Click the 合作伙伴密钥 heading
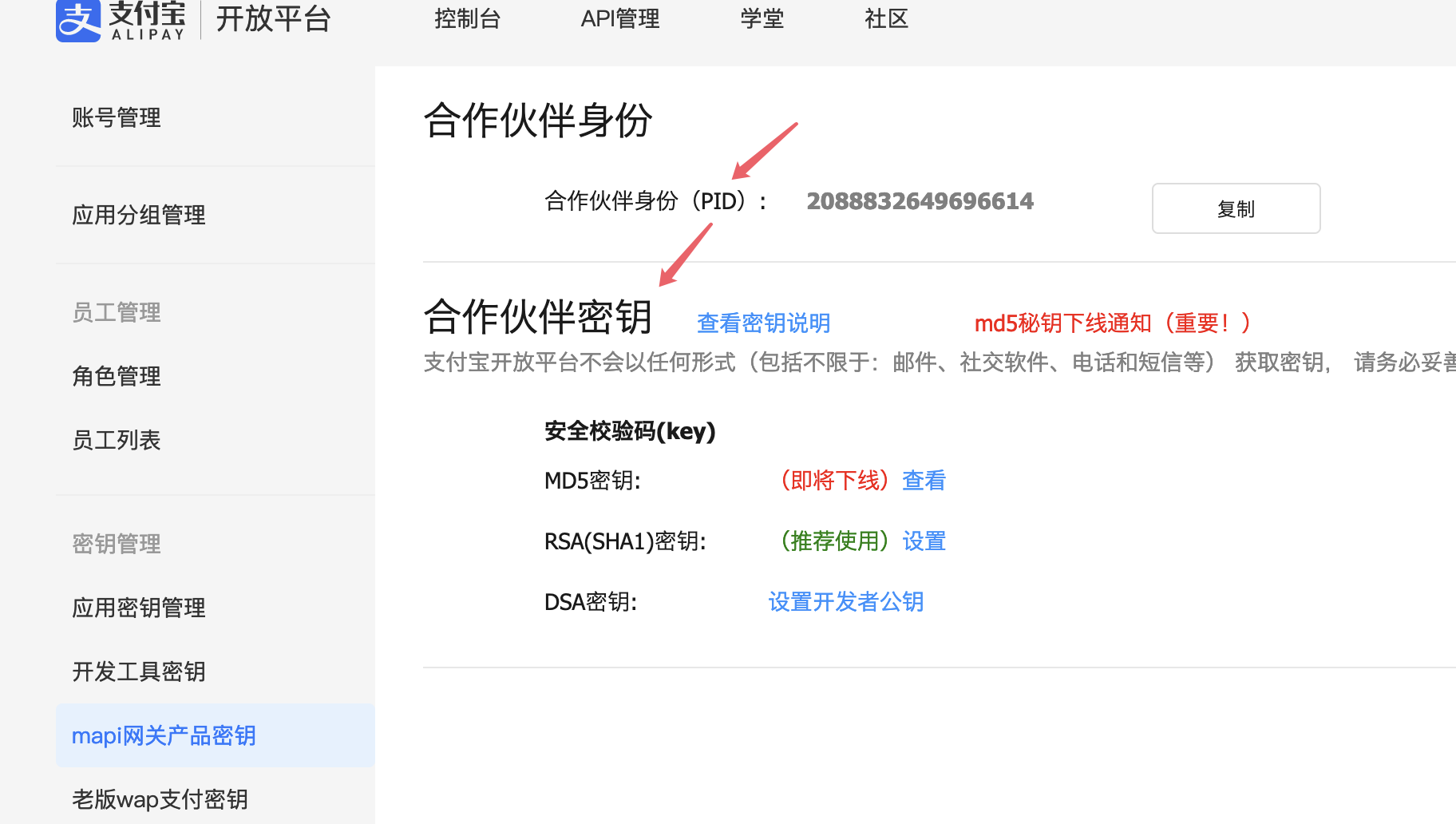 538,317
